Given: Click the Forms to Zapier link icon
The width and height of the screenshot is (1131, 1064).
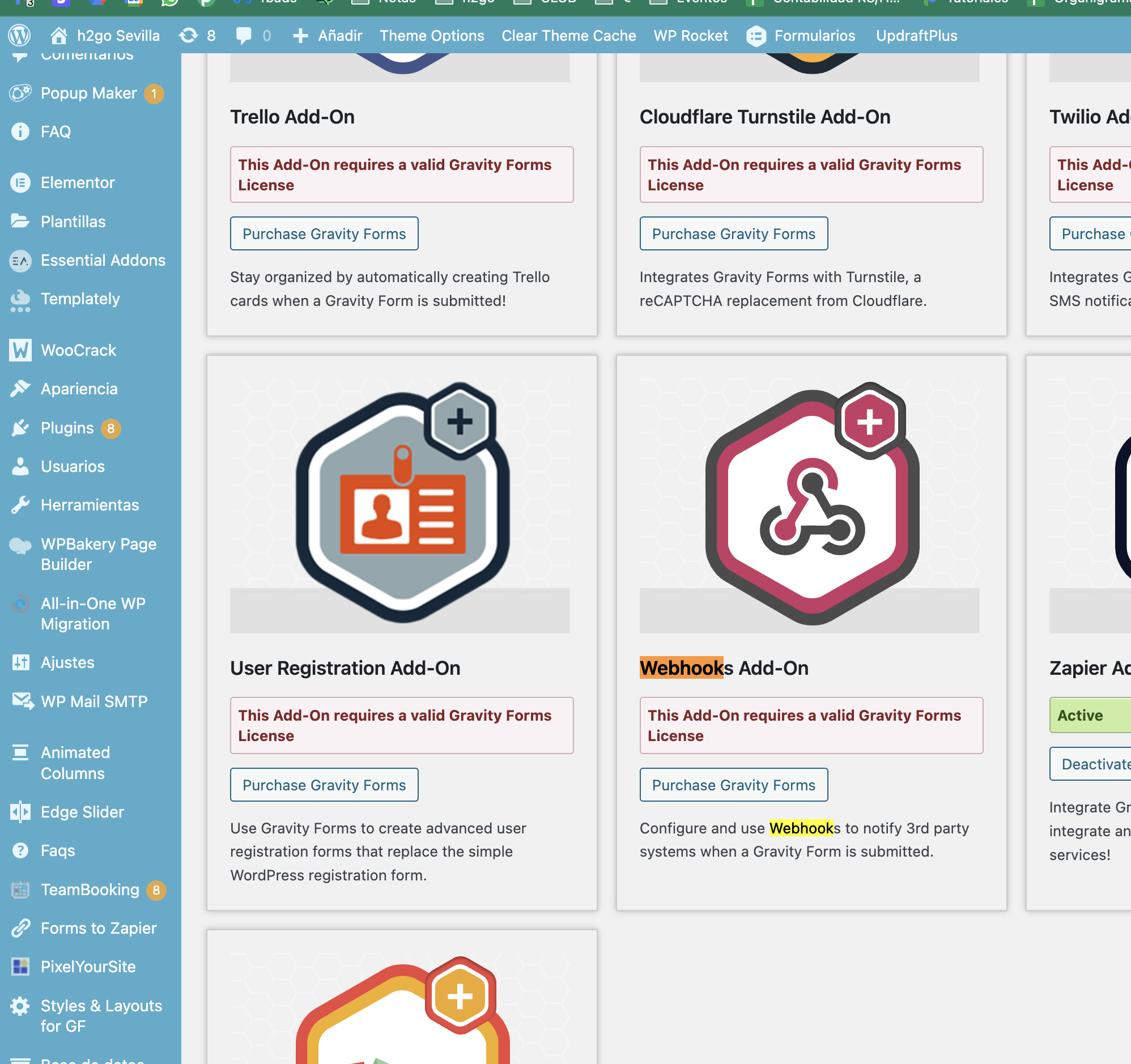Looking at the screenshot, I should point(20,929).
